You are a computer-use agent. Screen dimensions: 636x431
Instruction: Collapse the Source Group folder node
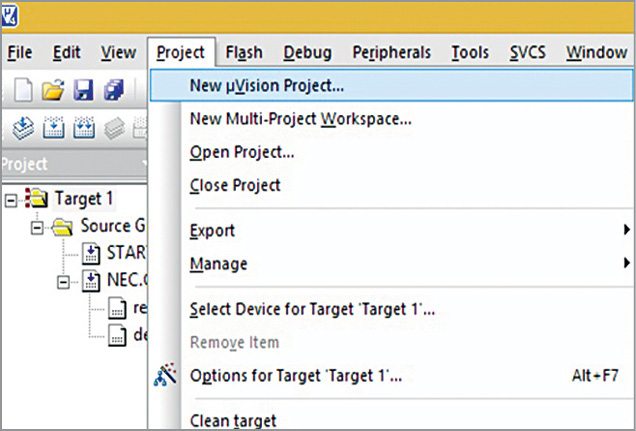[x=39, y=226]
